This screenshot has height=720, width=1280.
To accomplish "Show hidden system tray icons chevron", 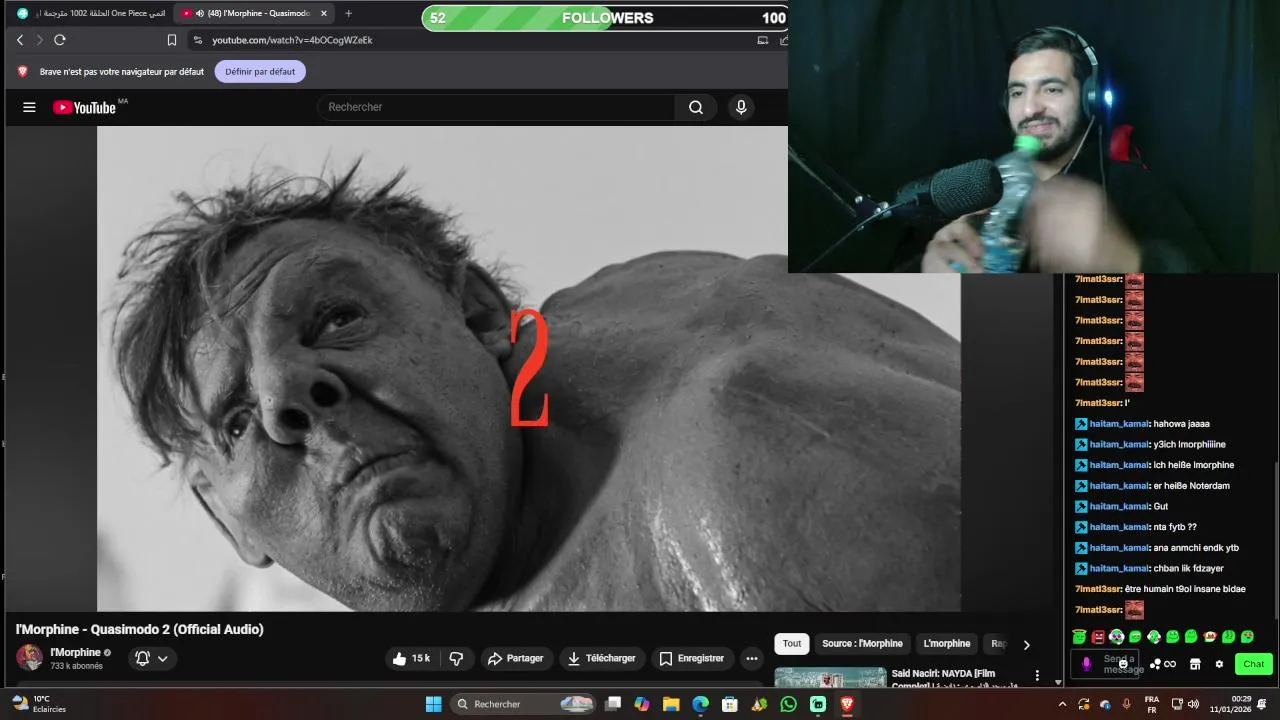I will click(1062, 704).
